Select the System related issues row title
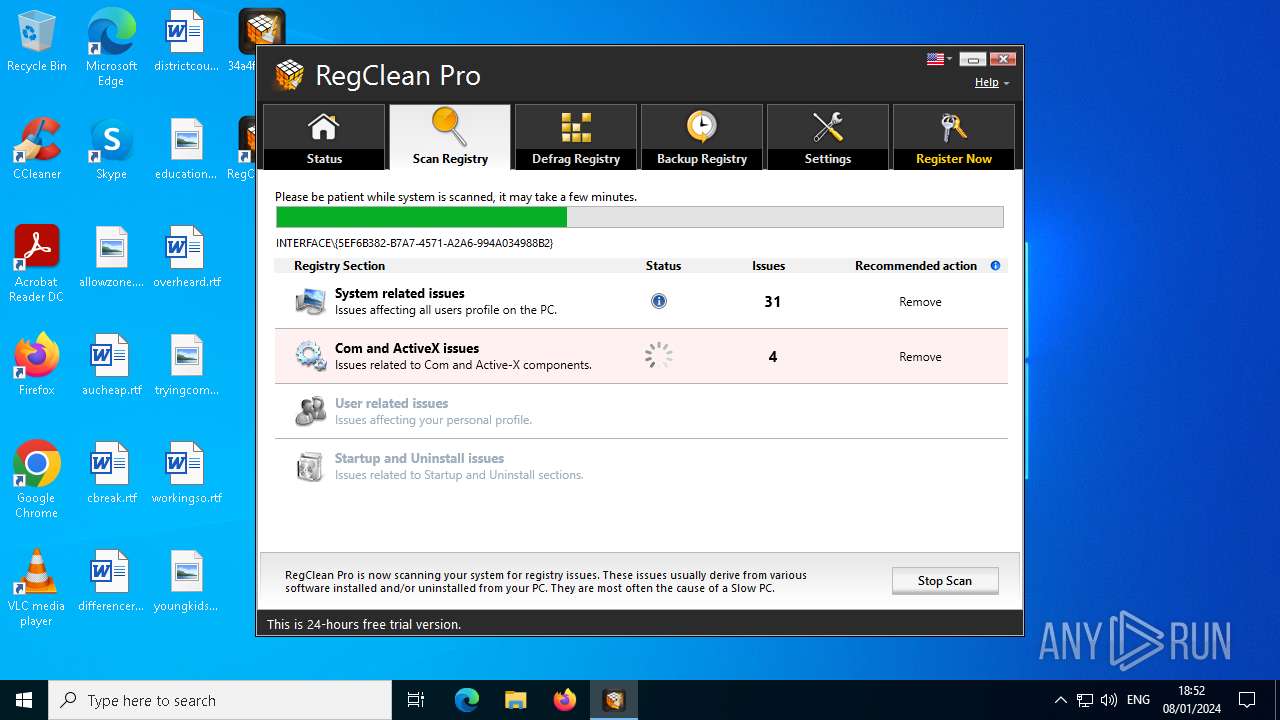Viewport: 1280px width, 720px height. pos(399,294)
